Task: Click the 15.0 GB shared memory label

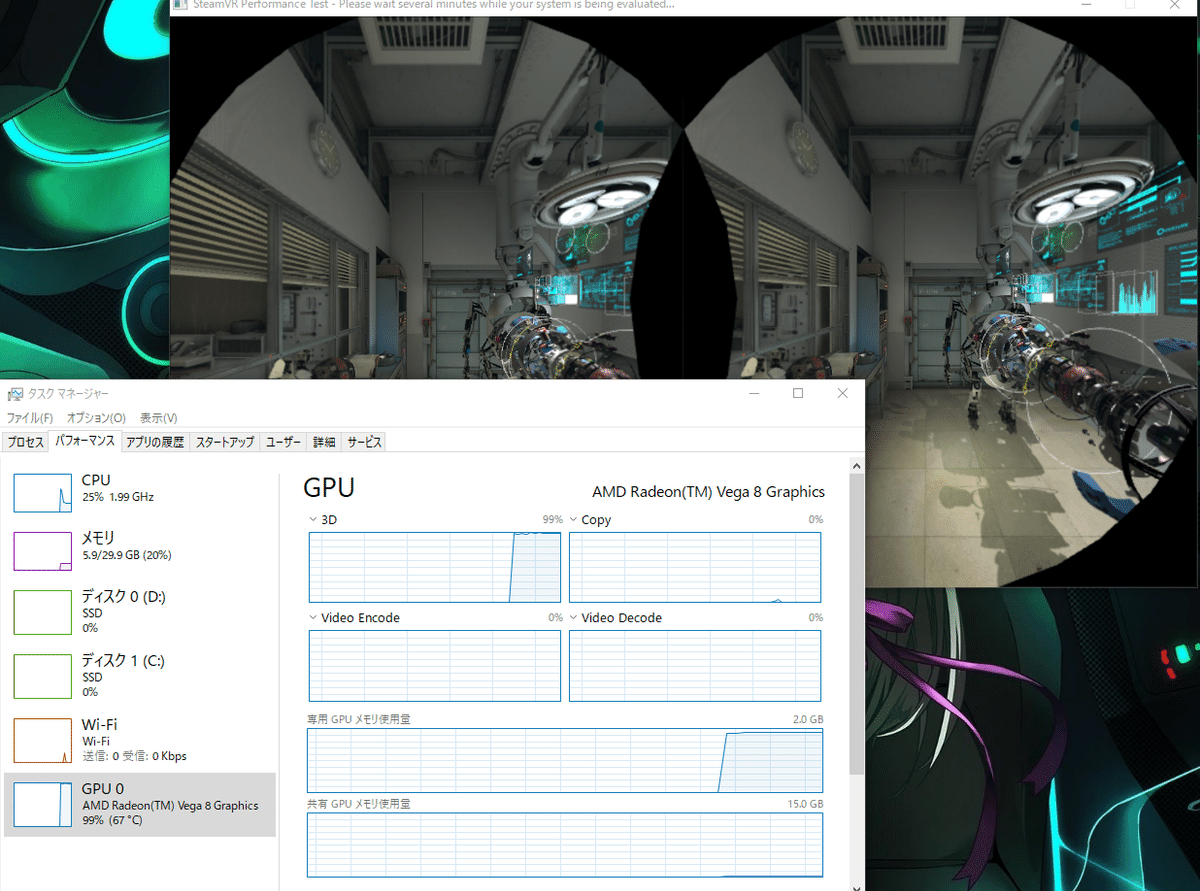Action: (x=805, y=804)
